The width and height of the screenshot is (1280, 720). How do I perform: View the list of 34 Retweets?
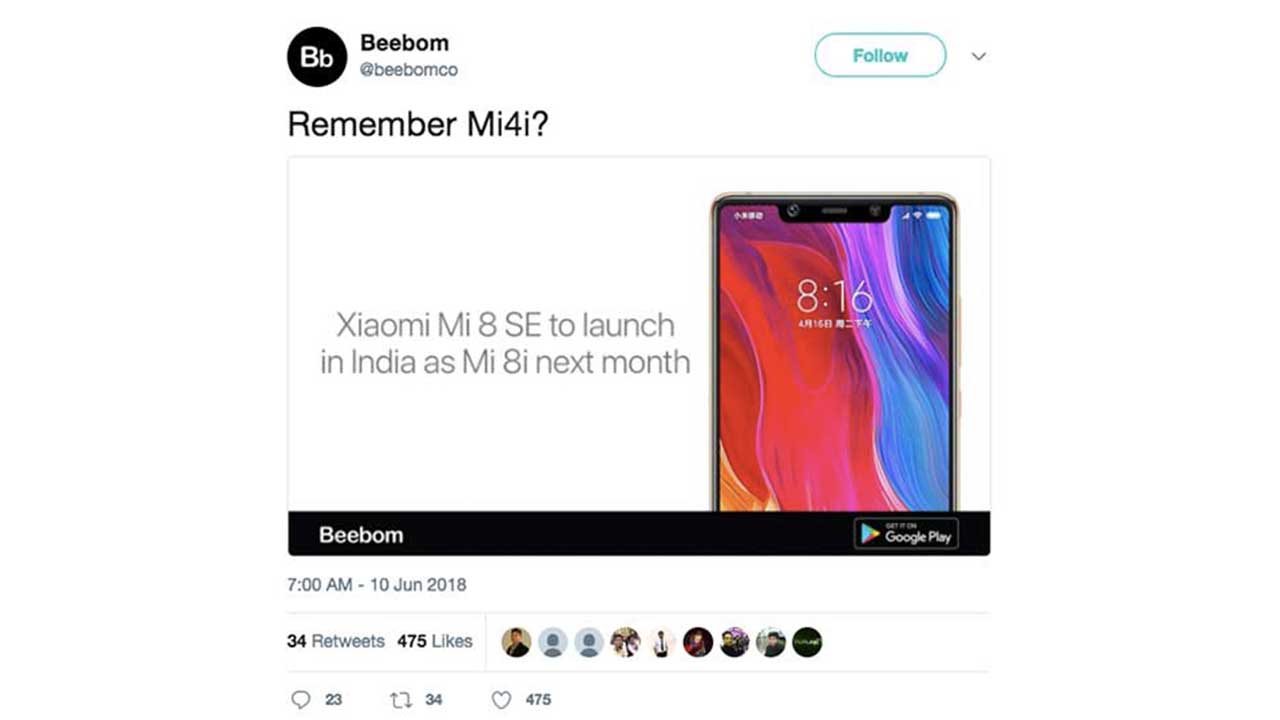coord(336,641)
